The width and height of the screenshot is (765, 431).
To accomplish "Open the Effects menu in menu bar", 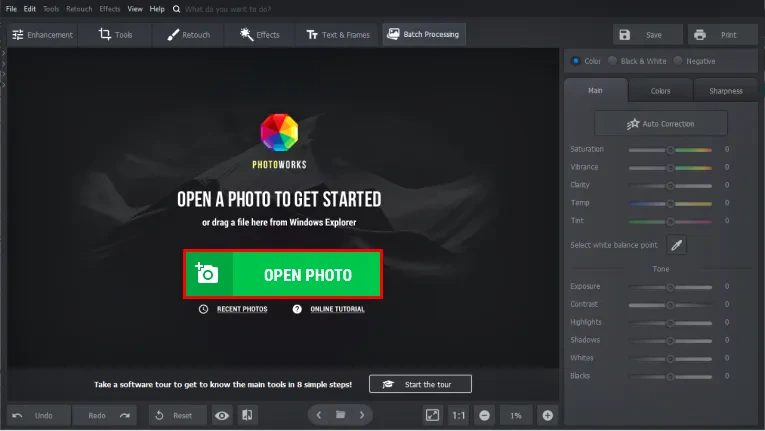I will (x=109, y=9).
